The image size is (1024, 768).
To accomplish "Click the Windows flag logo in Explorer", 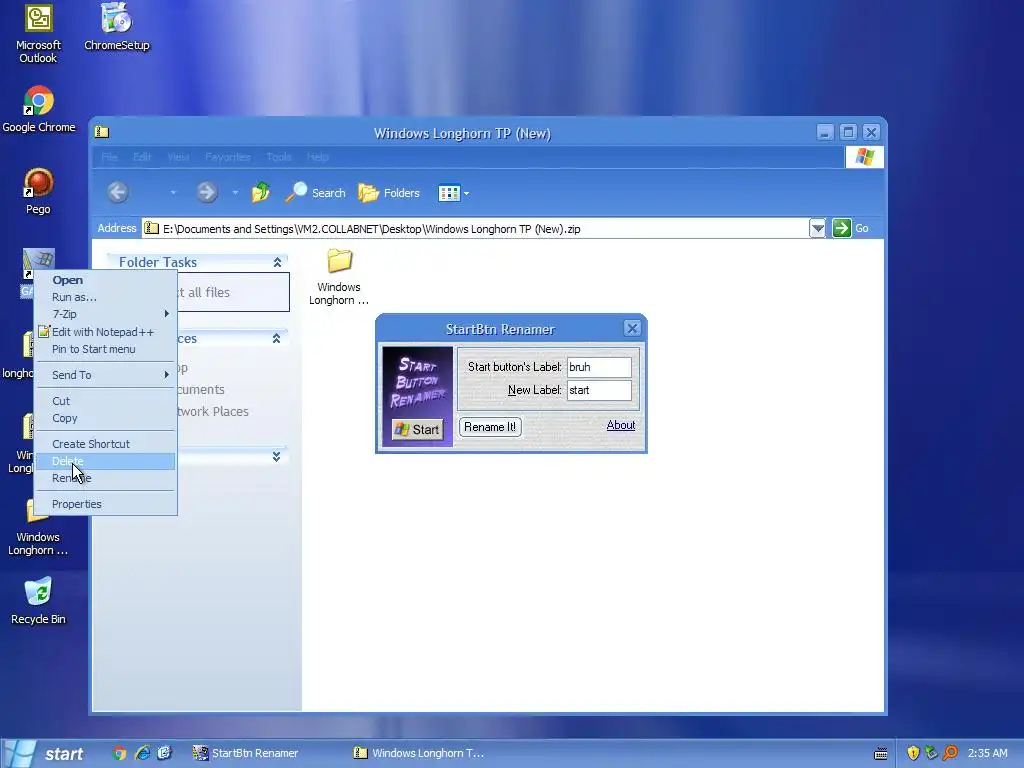I will coord(865,157).
